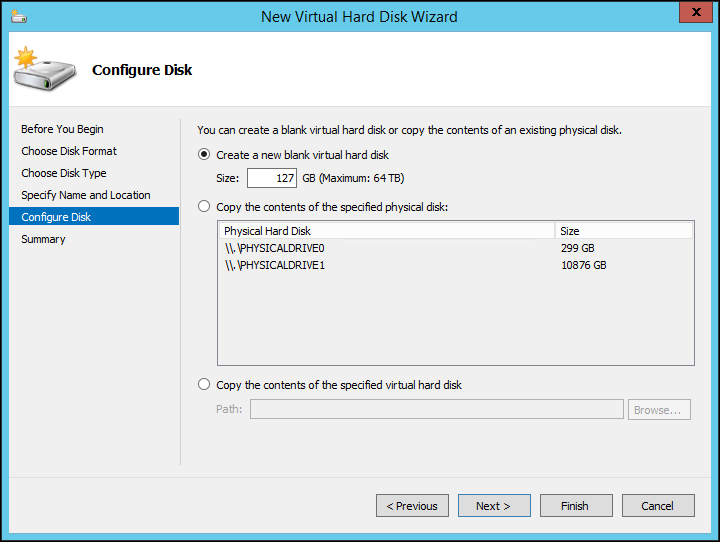This screenshot has width=720, height=542.
Task: Click Finish to complete the wizard
Action: (574, 506)
